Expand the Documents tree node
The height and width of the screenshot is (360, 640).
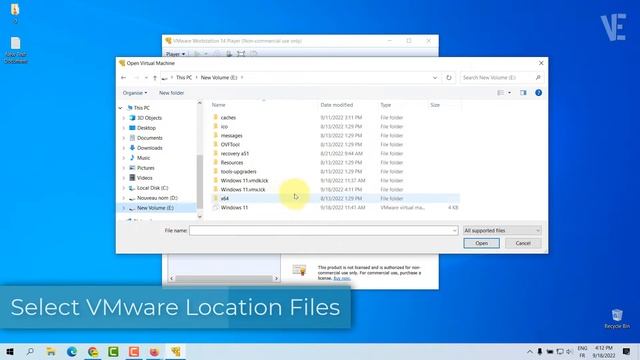point(124,138)
